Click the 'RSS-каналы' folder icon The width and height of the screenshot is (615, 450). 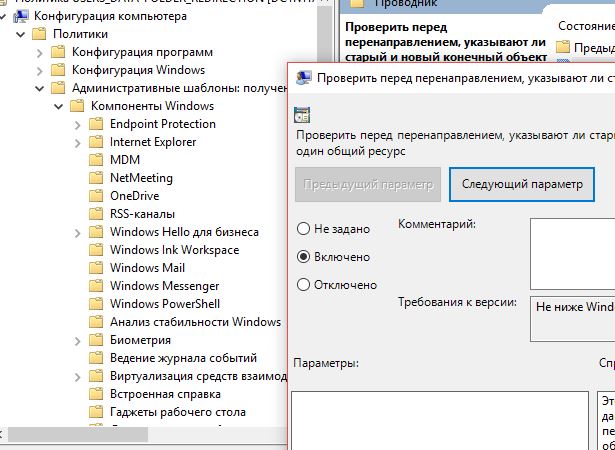(96, 214)
